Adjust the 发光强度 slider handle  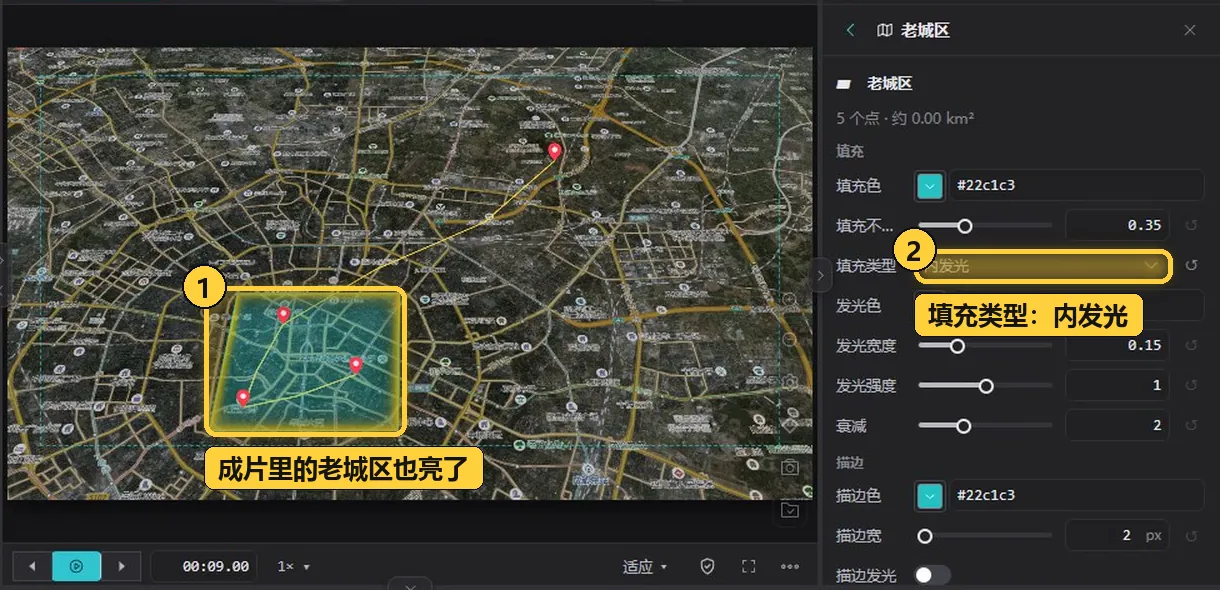(986, 386)
